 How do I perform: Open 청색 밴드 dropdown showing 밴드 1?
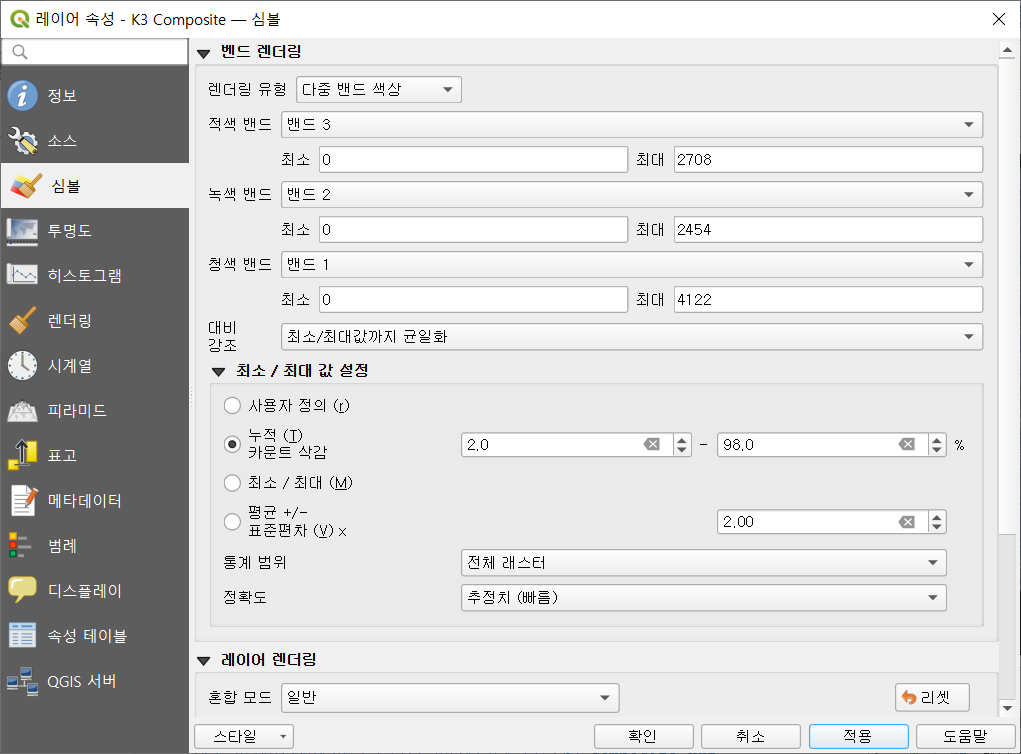632,264
